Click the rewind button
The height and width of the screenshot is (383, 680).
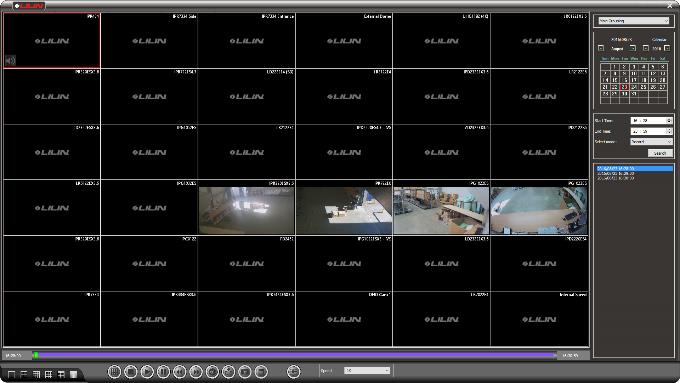180,372
